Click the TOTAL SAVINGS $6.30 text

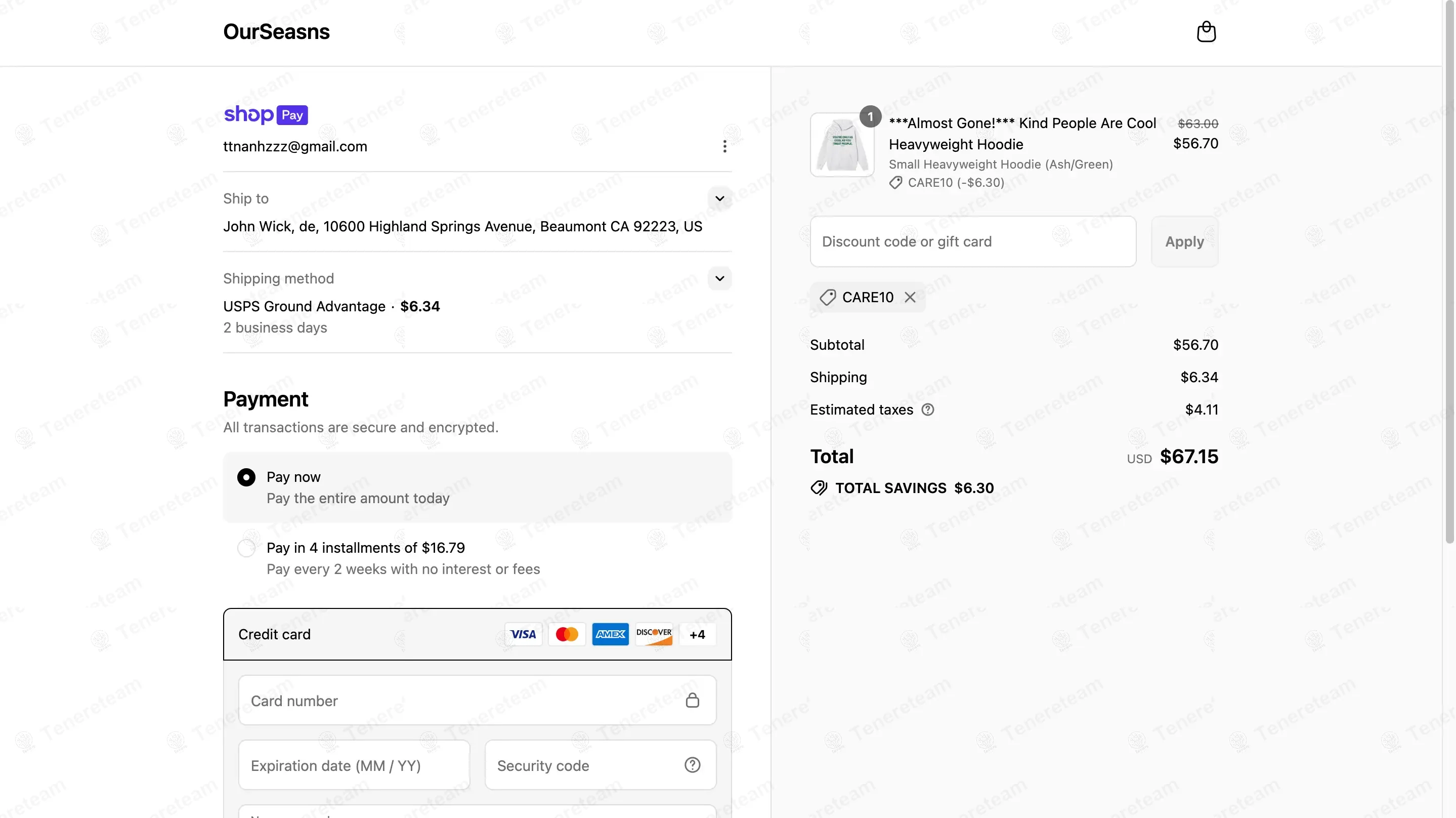pos(914,488)
